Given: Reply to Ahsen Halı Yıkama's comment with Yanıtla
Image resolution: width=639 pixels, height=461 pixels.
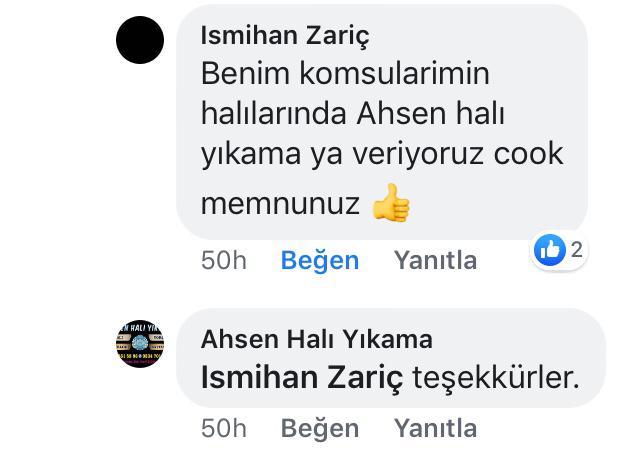Looking at the screenshot, I should [x=435, y=428].
